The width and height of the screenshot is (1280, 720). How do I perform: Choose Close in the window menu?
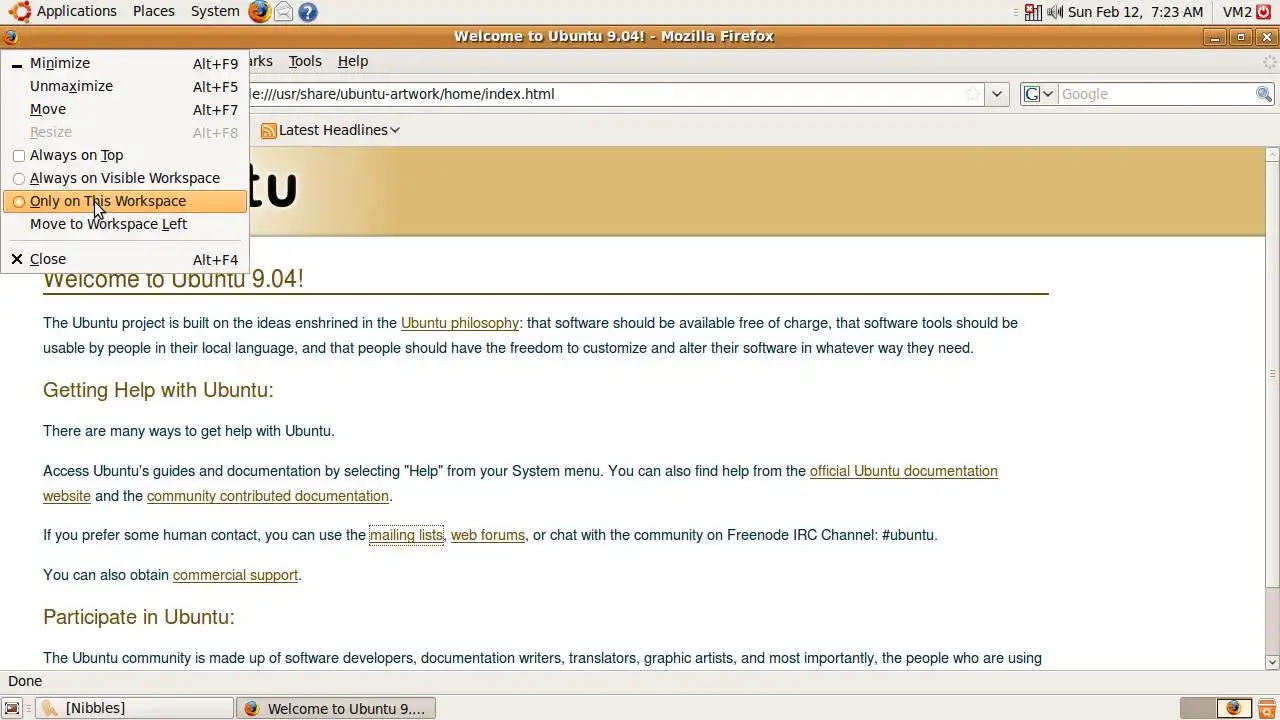pyautogui.click(x=124, y=259)
